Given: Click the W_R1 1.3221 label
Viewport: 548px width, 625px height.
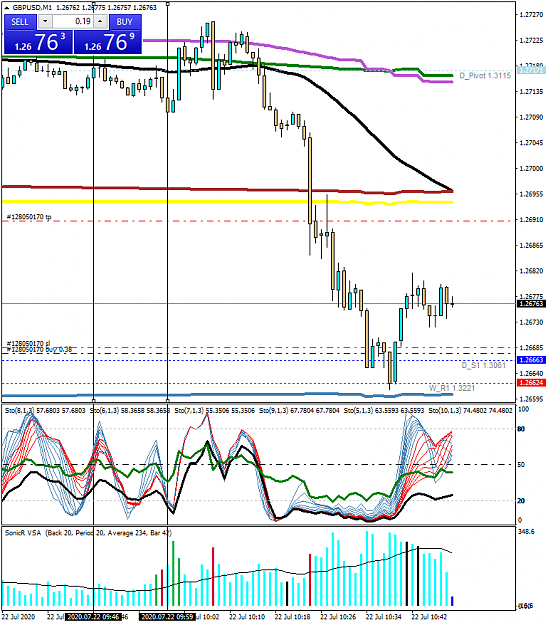Looking at the screenshot, I should [x=452, y=388].
